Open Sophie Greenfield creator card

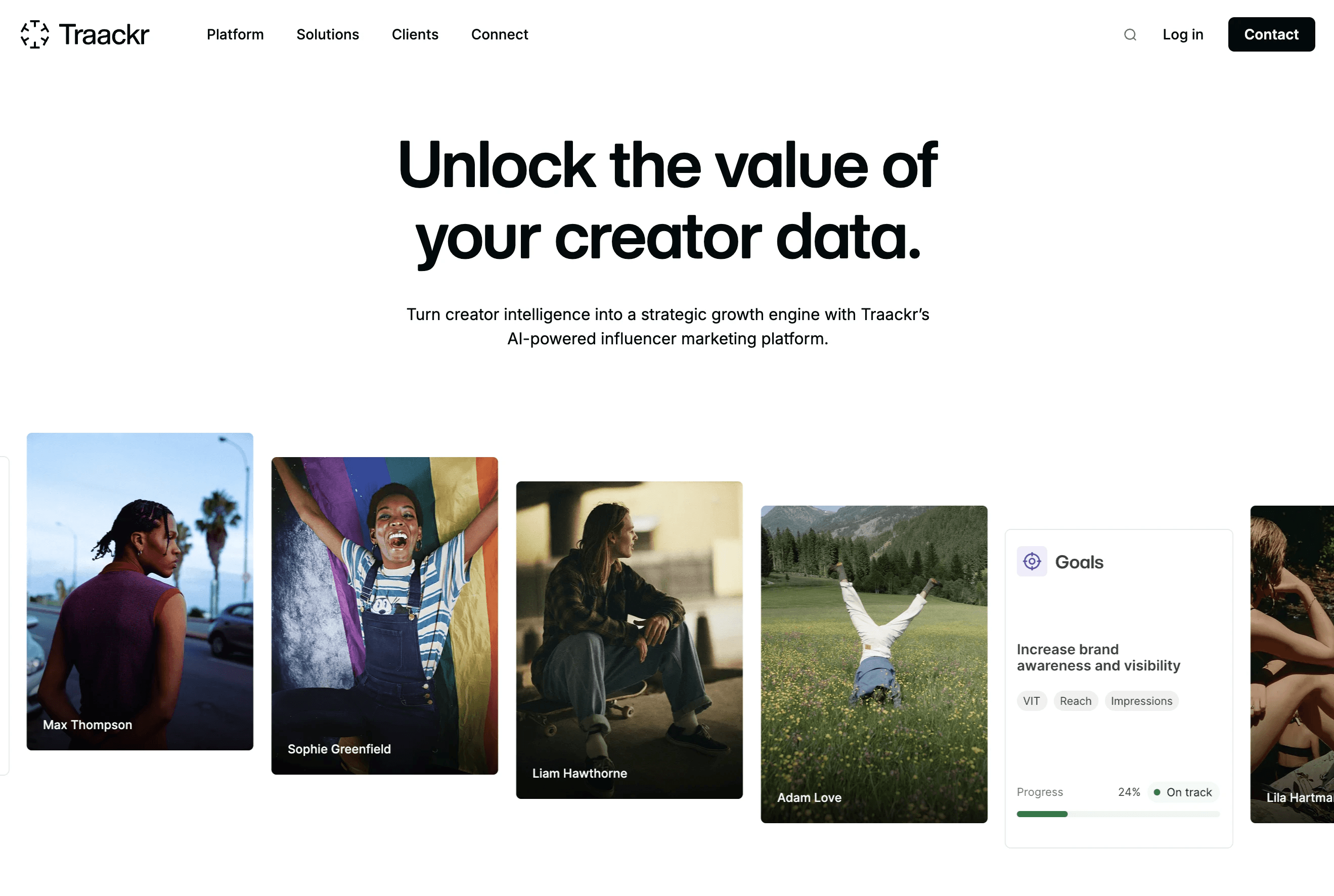384,615
